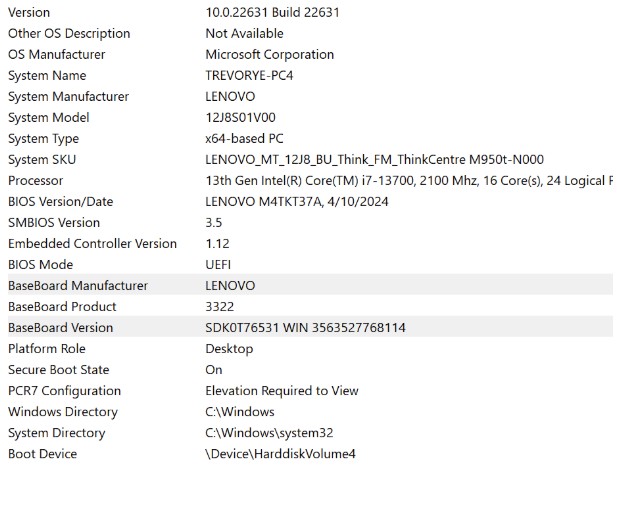
Task: Click the BIOS Version/Date row
Action: (x=60, y=201)
